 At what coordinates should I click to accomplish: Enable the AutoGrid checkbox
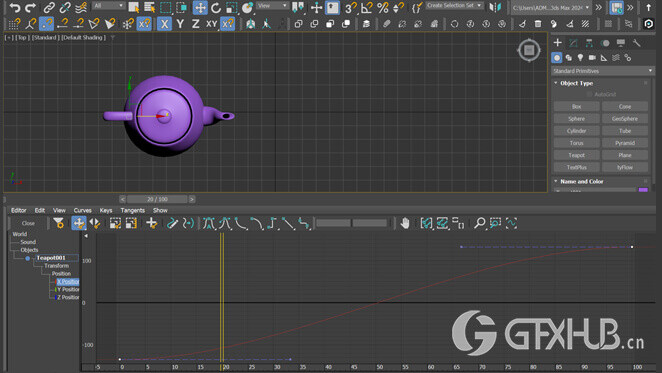point(589,95)
